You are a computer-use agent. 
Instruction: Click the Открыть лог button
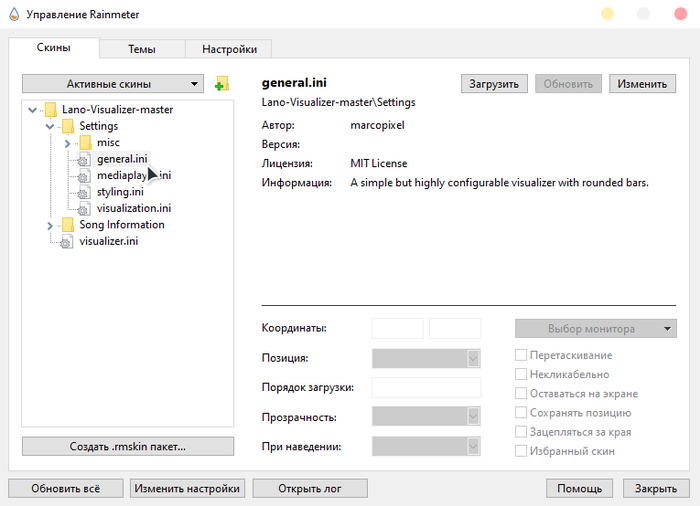[x=309, y=488]
